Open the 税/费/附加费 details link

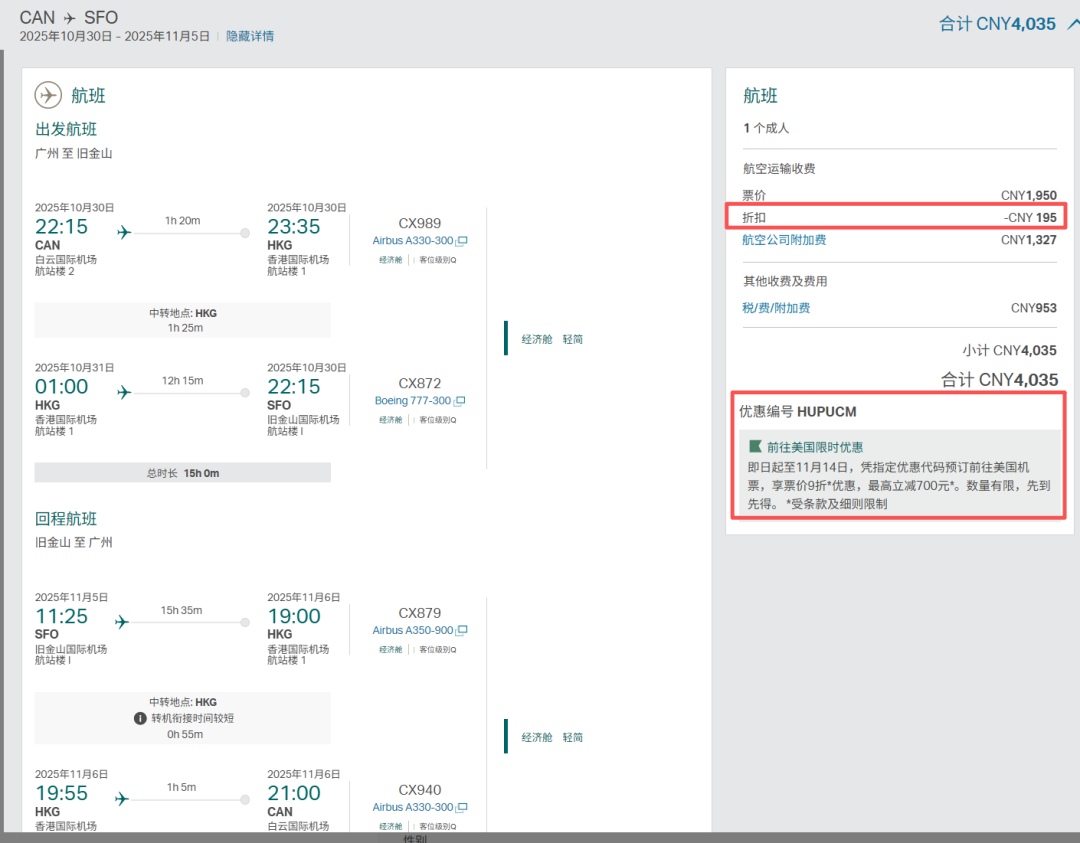pos(776,308)
